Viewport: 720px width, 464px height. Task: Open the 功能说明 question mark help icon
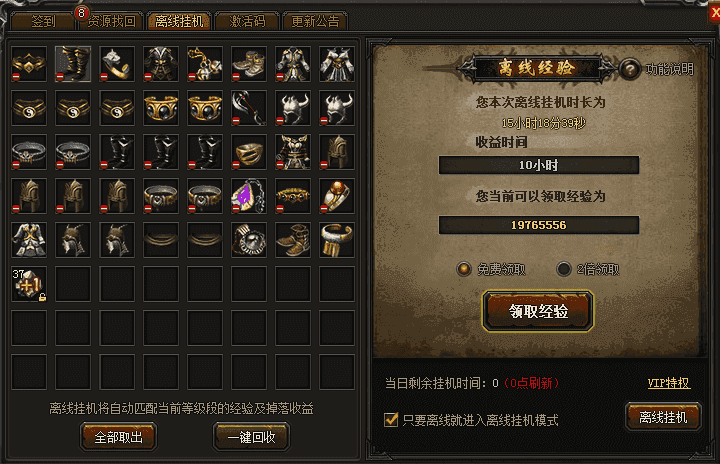[630, 69]
